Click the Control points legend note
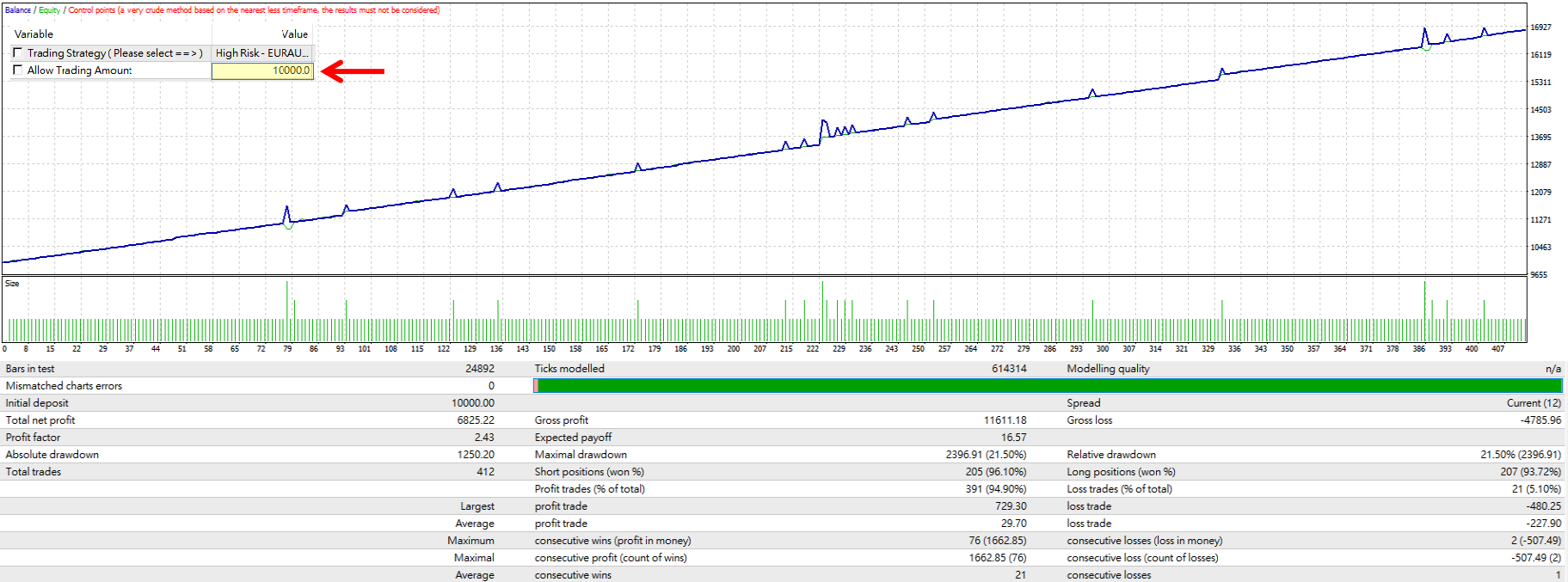The height and width of the screenshot is (582, 1568). coord(254,10)
